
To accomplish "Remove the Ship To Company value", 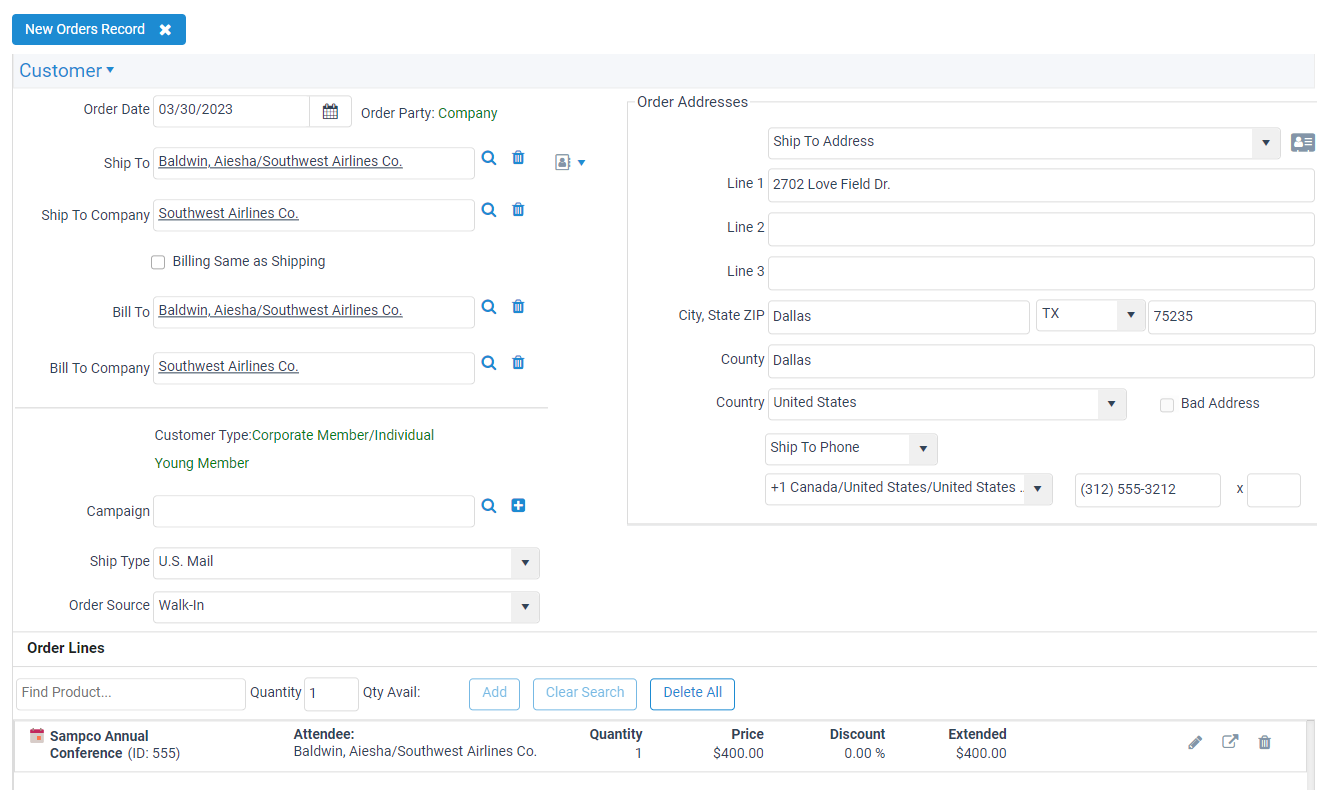I will pyautogui.click(x=518, y=210).
